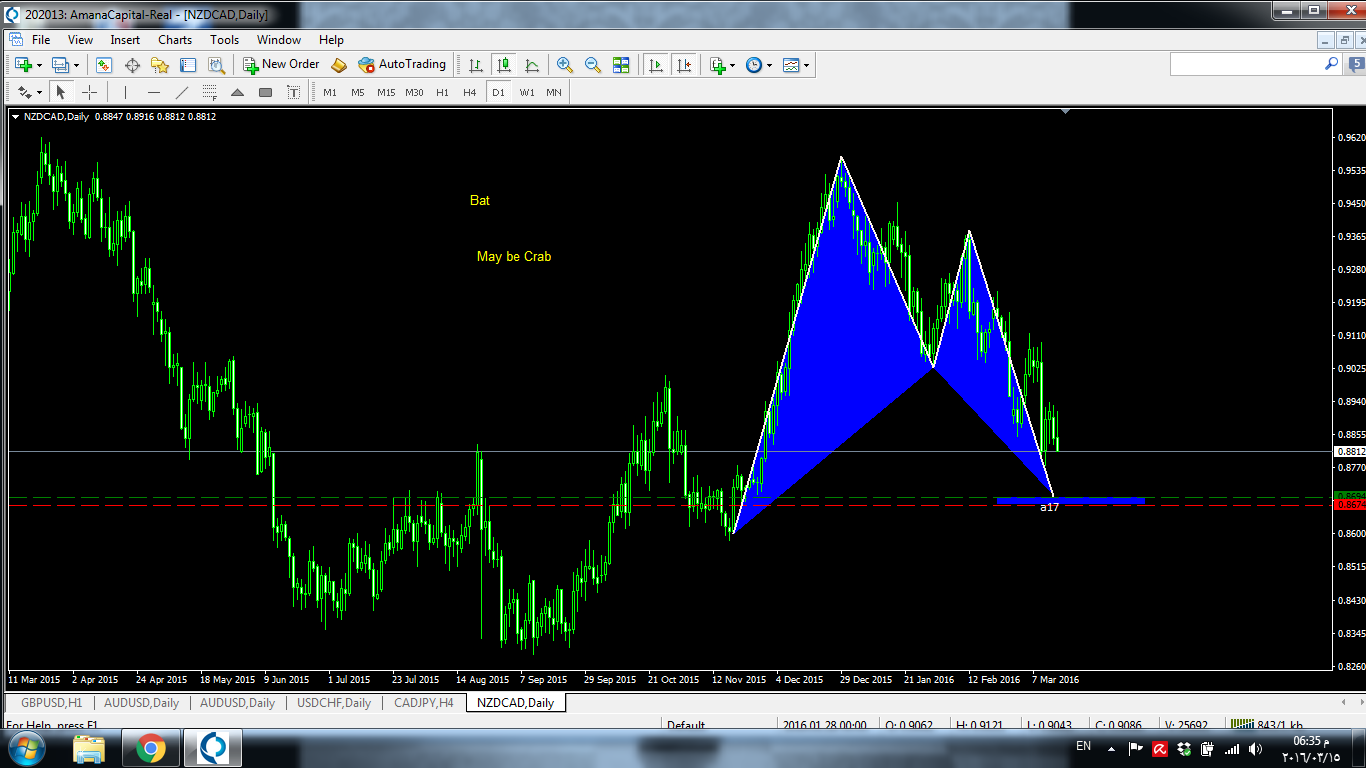Zoom out of the chart
1366x768 pixels.
(593, 64)
